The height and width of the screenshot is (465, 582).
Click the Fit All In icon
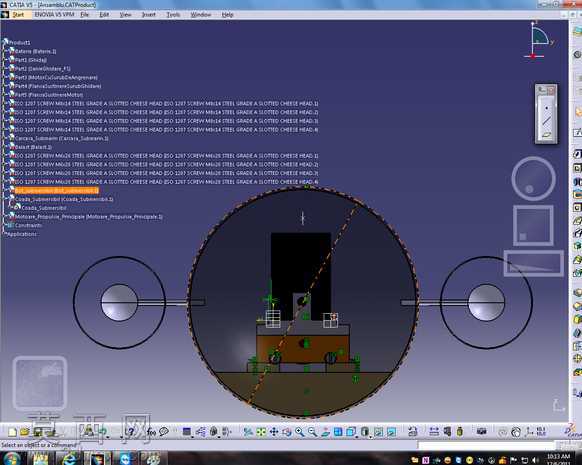tap(261, 432)
